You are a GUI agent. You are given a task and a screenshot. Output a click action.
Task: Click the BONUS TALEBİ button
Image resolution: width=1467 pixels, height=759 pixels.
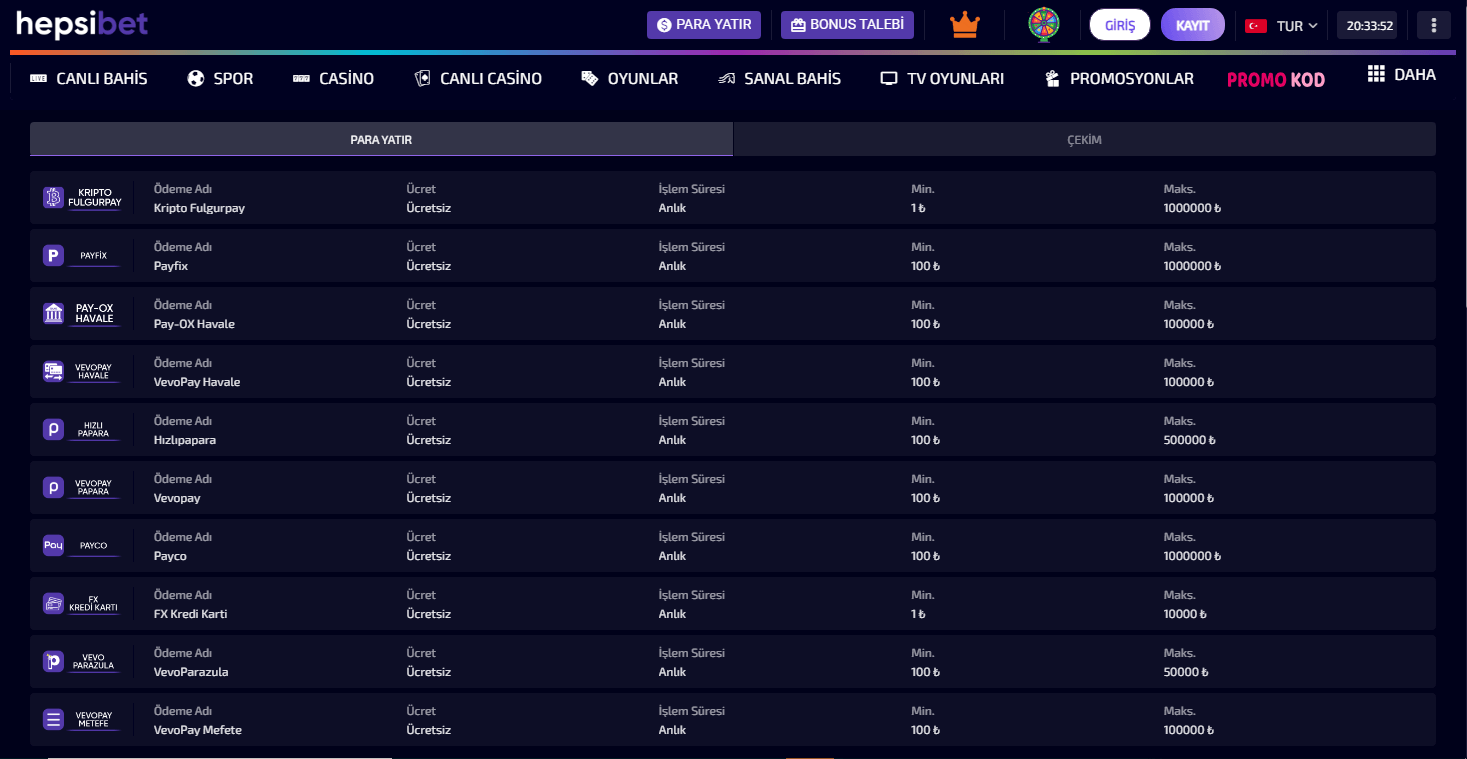(x=847, y=25)
